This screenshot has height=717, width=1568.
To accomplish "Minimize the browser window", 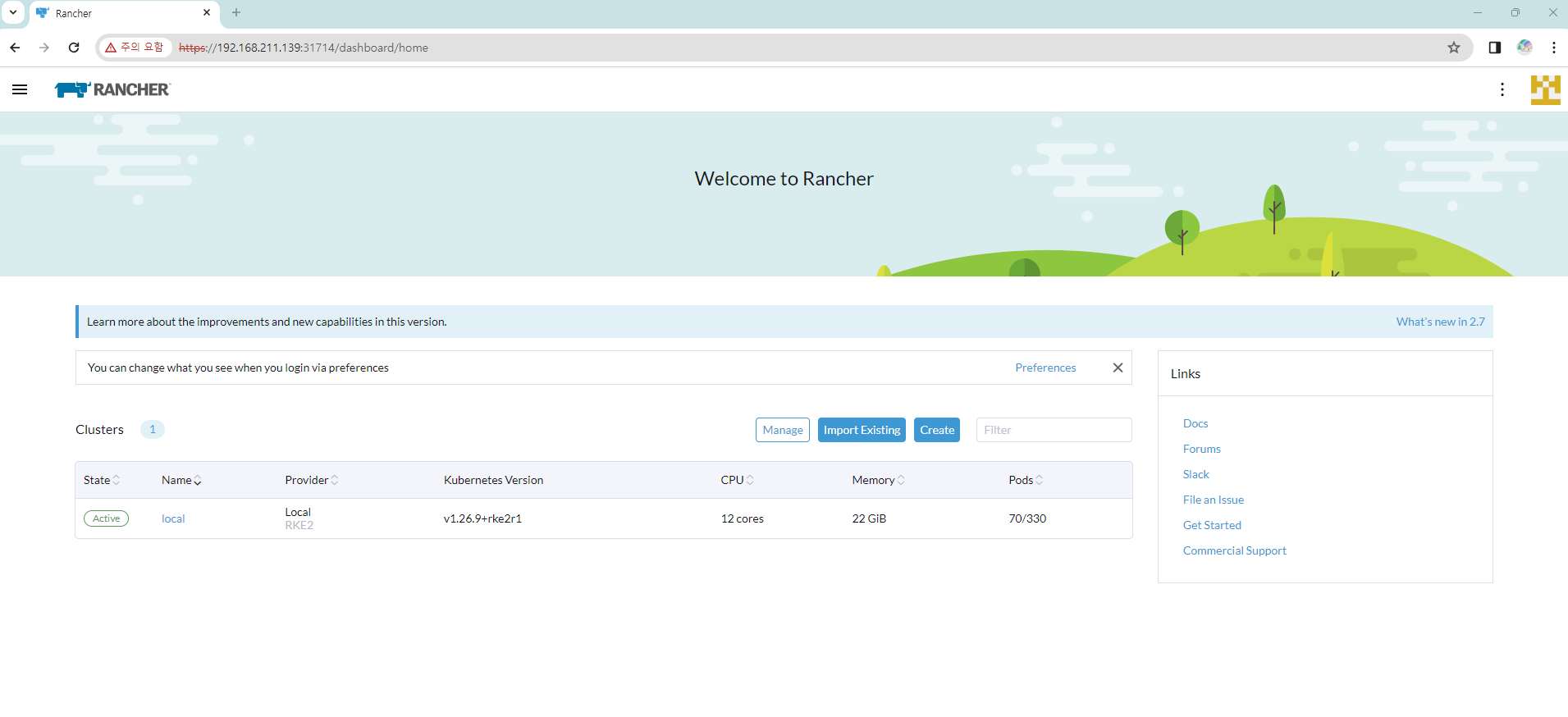I will [x=1477, y=12].
